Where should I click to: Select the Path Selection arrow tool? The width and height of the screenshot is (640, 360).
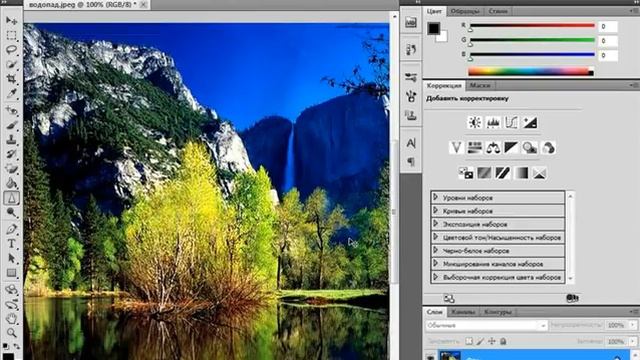tap(11, 258)
